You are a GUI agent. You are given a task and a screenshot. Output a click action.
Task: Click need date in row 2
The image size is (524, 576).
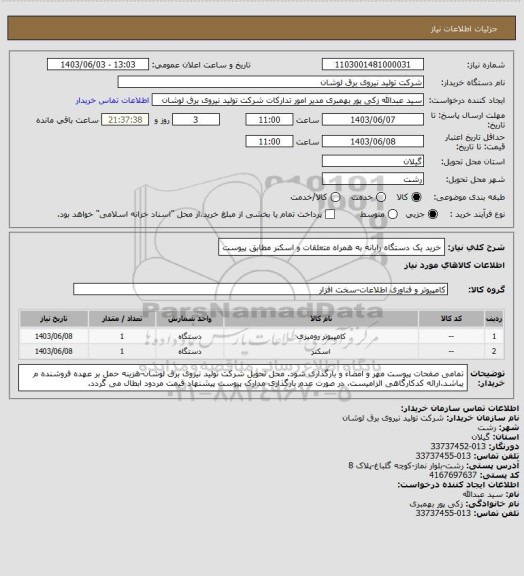pos(54,351)
